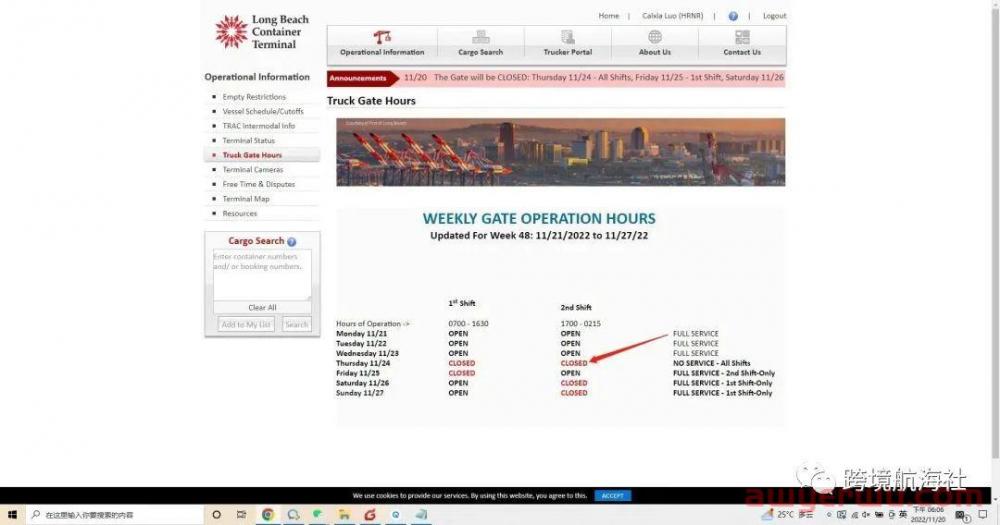Focus the container numbers text box
1000x525 pixels.
[x=262, y=275]
